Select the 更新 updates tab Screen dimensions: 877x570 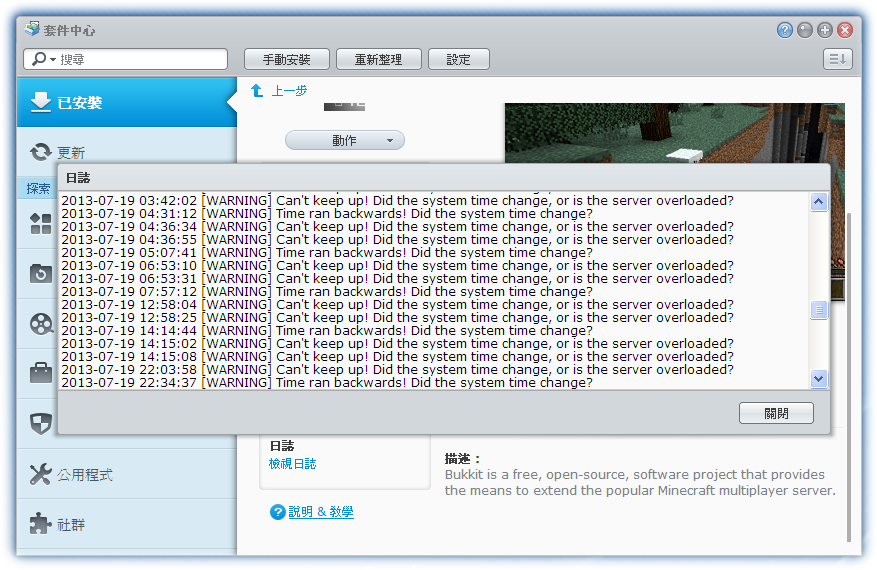coord(127,152)
